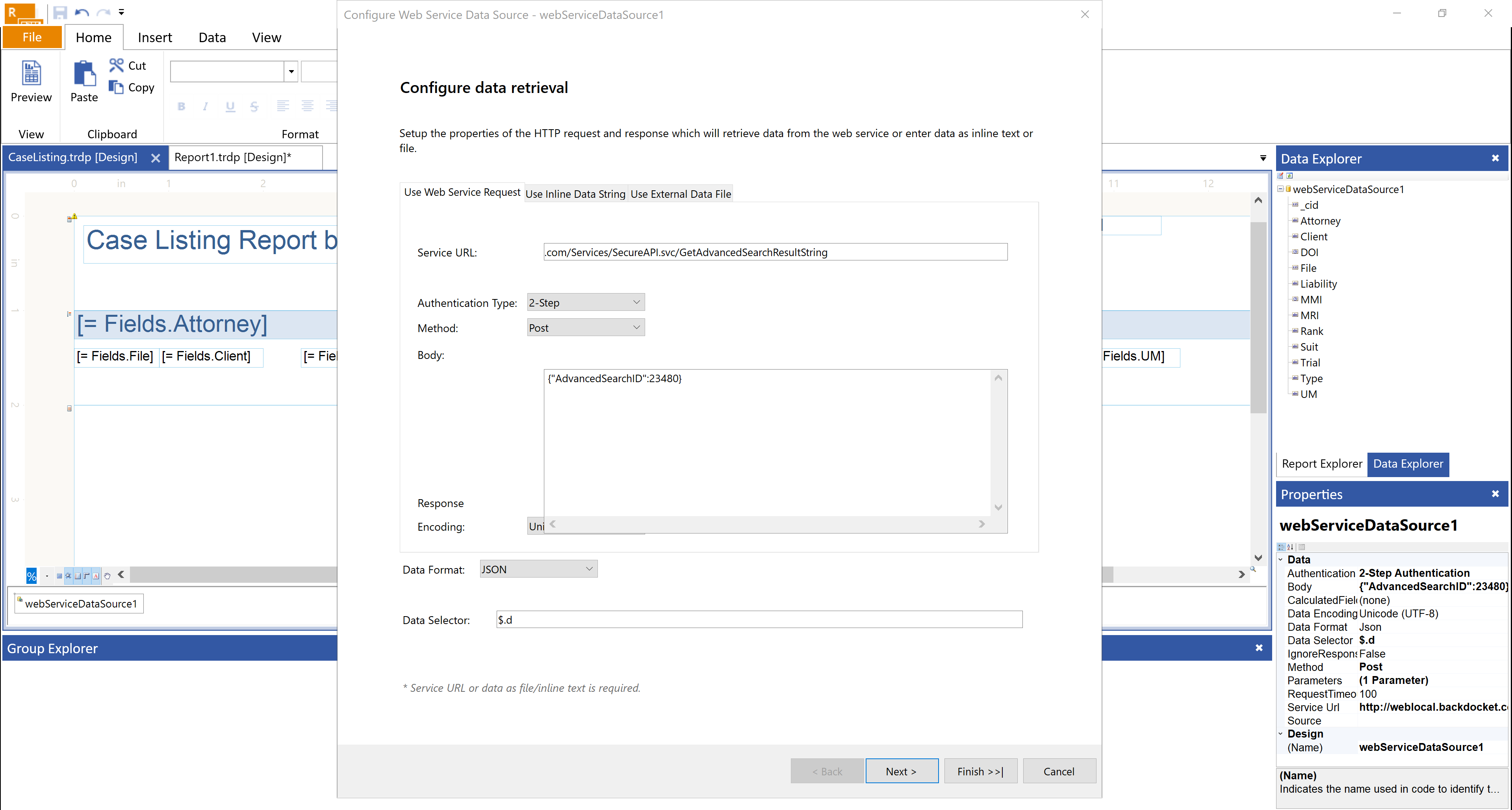1512x810 pixels.
Task: Collapse the webServiceDataSource1 tree node
Action: click(x=1280, y=189)
